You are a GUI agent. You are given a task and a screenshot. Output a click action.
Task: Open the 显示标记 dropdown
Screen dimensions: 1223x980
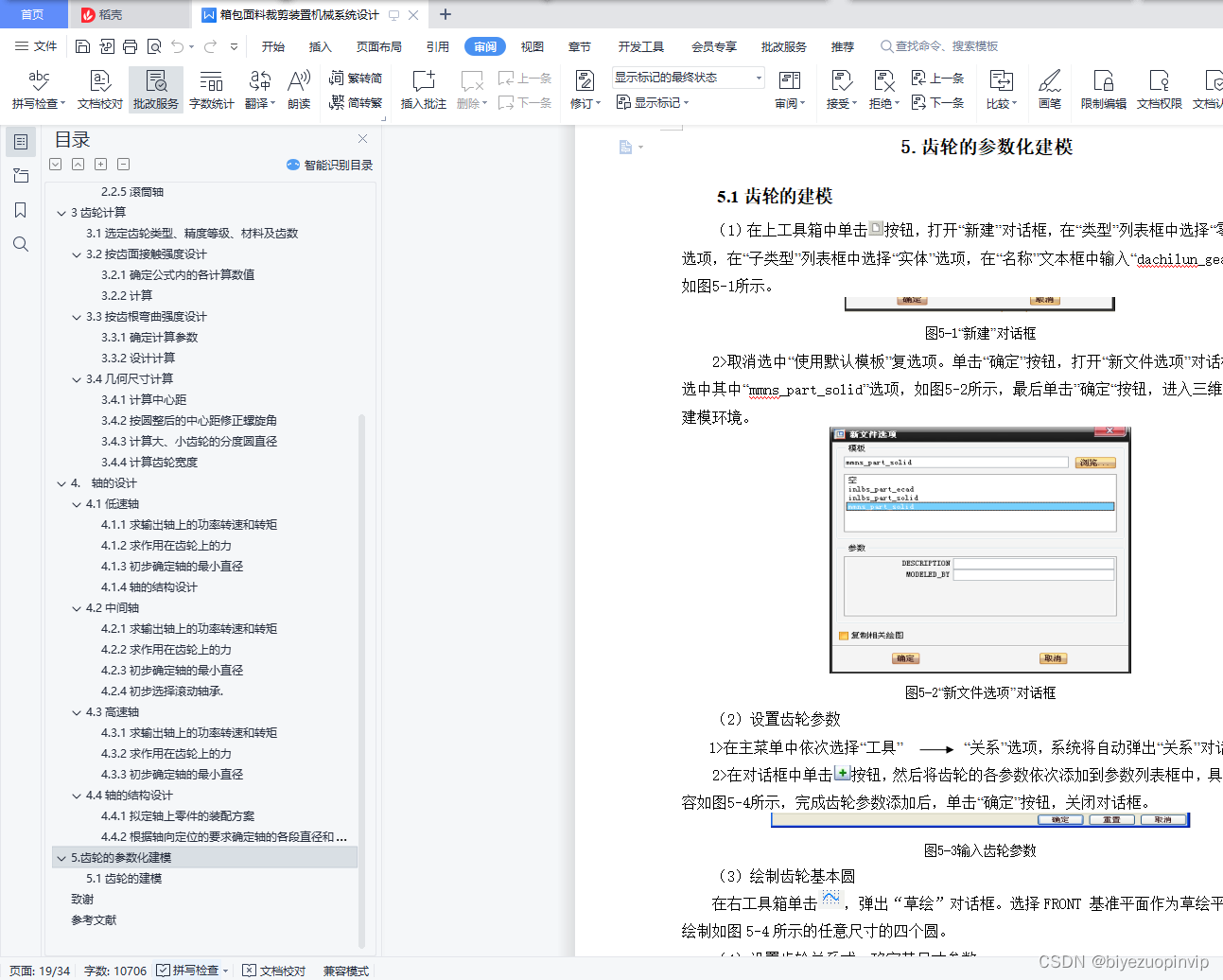pyautogui.click(x=653, y=102)
